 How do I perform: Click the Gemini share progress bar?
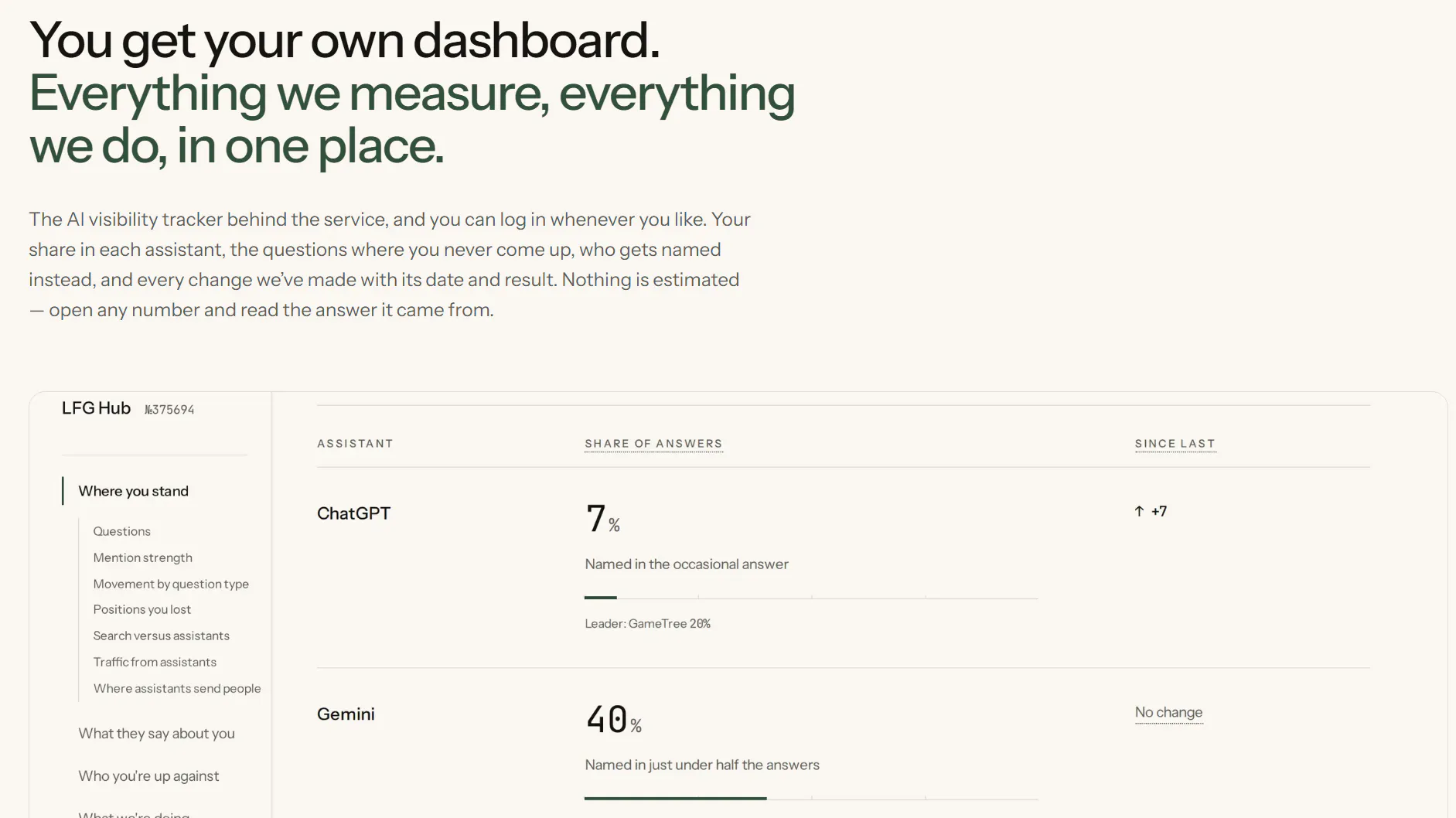pyautogui.click(x=811, y=799)
